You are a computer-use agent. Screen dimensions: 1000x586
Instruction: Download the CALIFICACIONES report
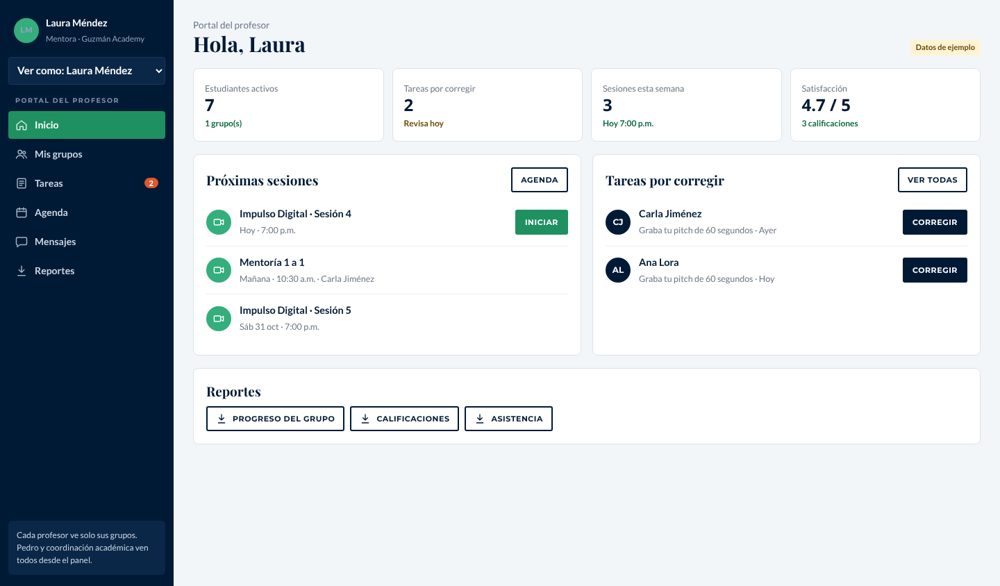(x=404, y=419)
